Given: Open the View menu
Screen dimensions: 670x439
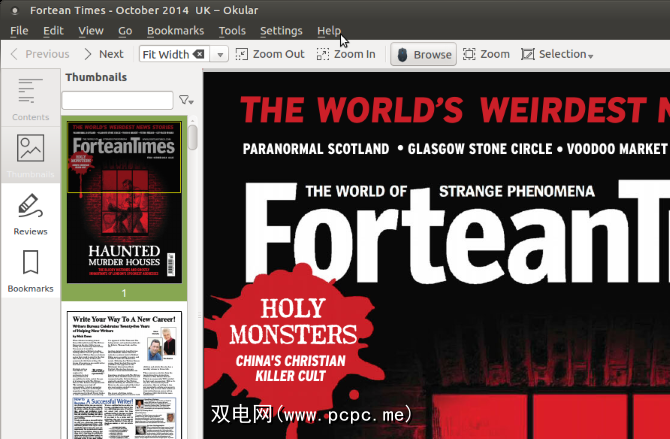Looking at the screenshot, I should 91,31.
